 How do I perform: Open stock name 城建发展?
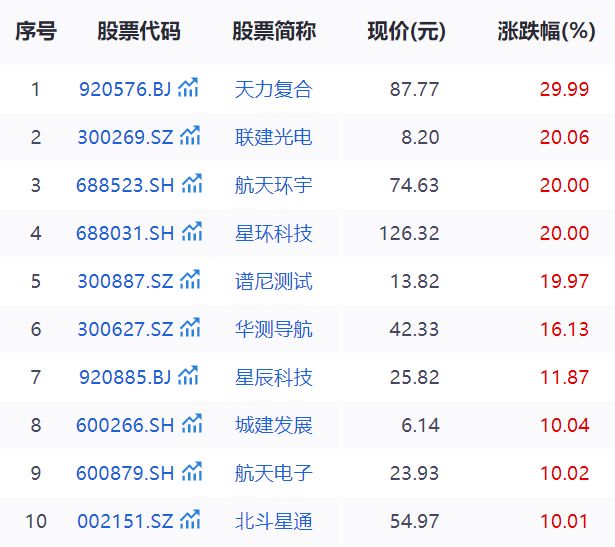coord(273,425)
